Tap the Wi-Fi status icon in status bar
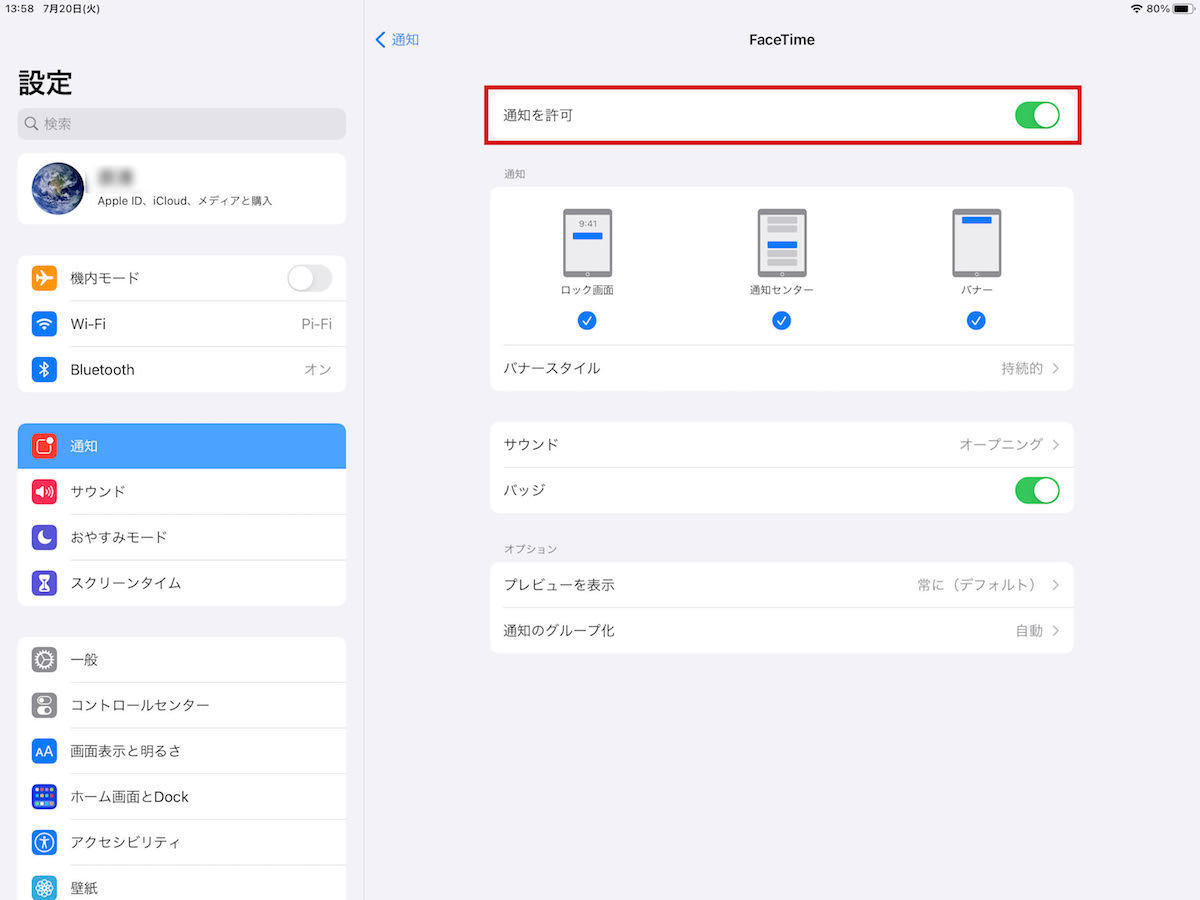1200x900 pixels. (x=1136, y=9)
